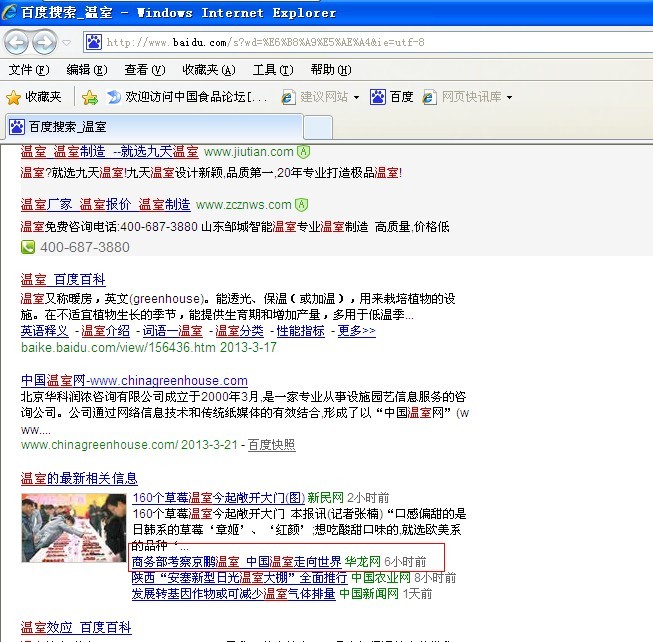Click the IE icon beside 建议网站

(288, 97)
